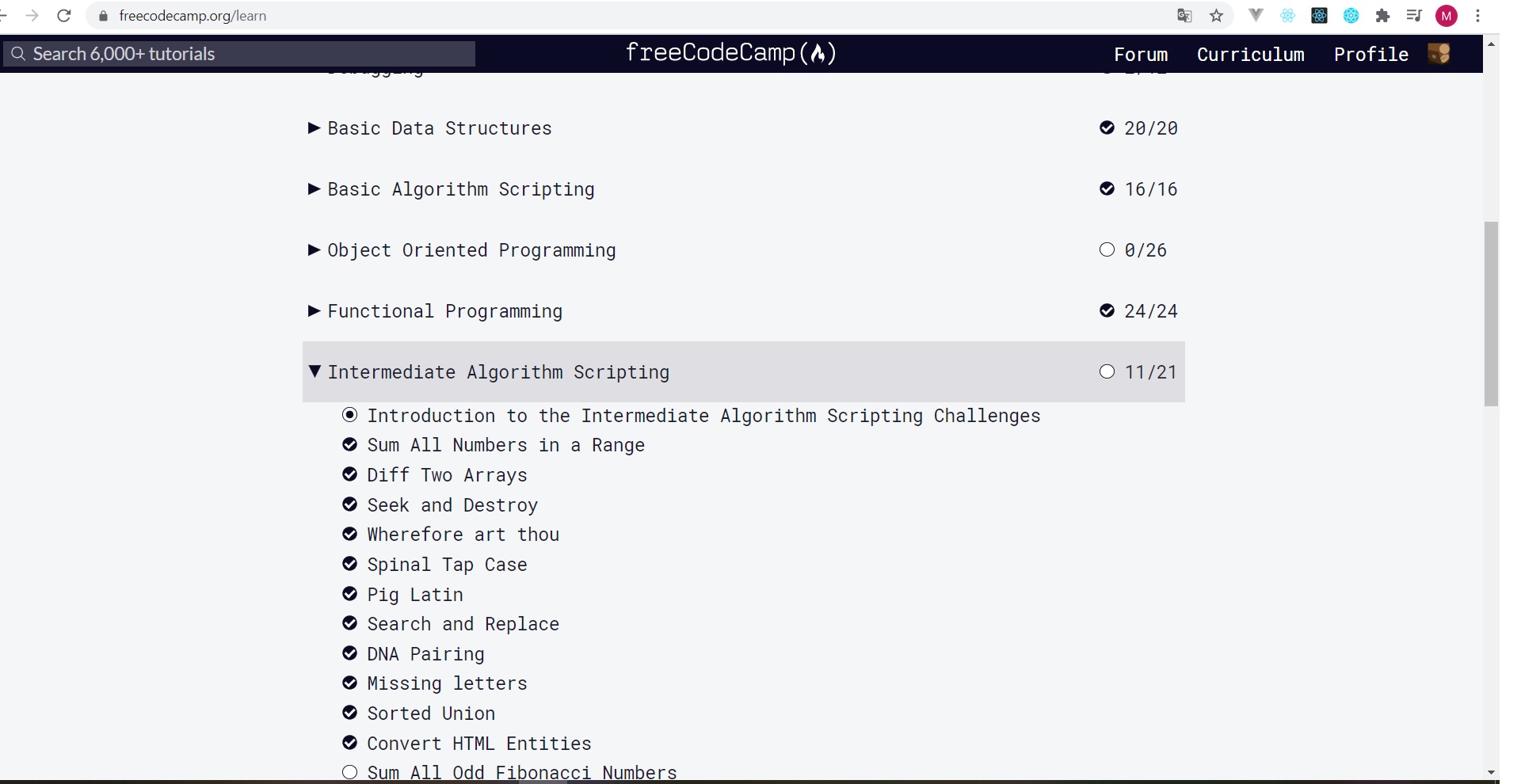Open the Convert HTML Entities challenge
Image resolution: width=1521 pixels, height=784 pixels.
point(479,744)
